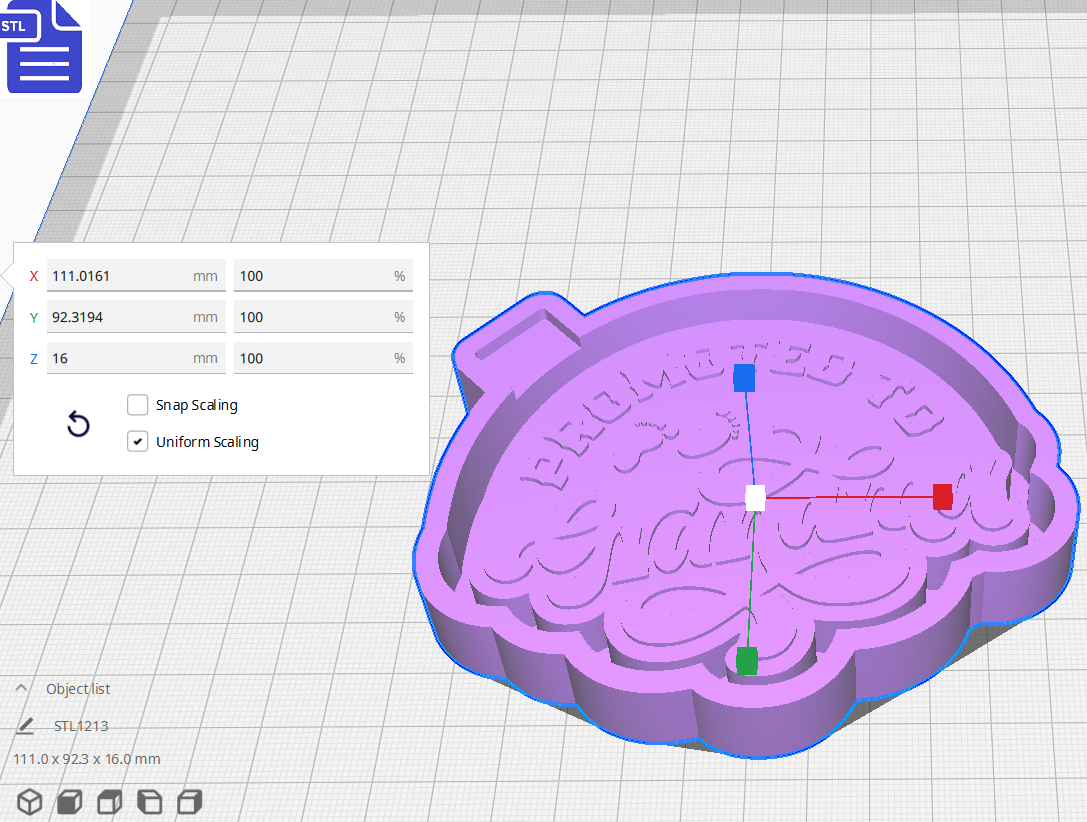Click the red X-axis scale handle

[942, 496]
